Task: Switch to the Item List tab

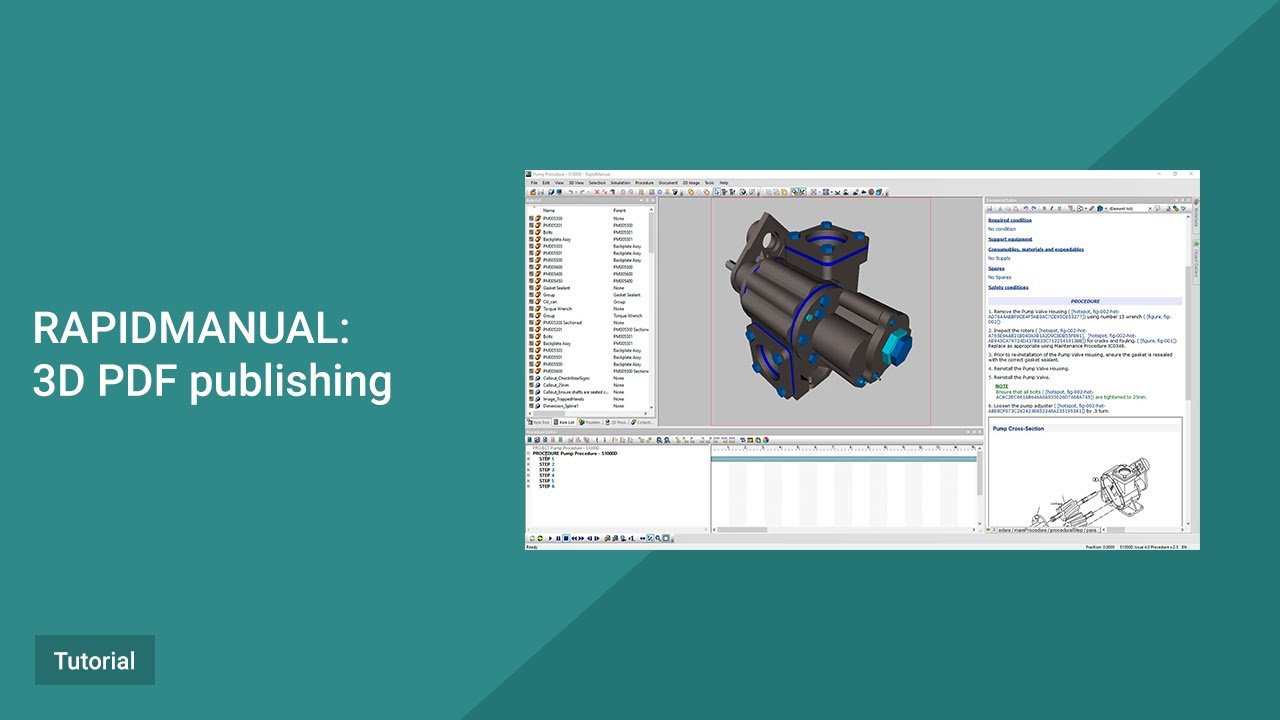Action: click(x=565, y=422)
